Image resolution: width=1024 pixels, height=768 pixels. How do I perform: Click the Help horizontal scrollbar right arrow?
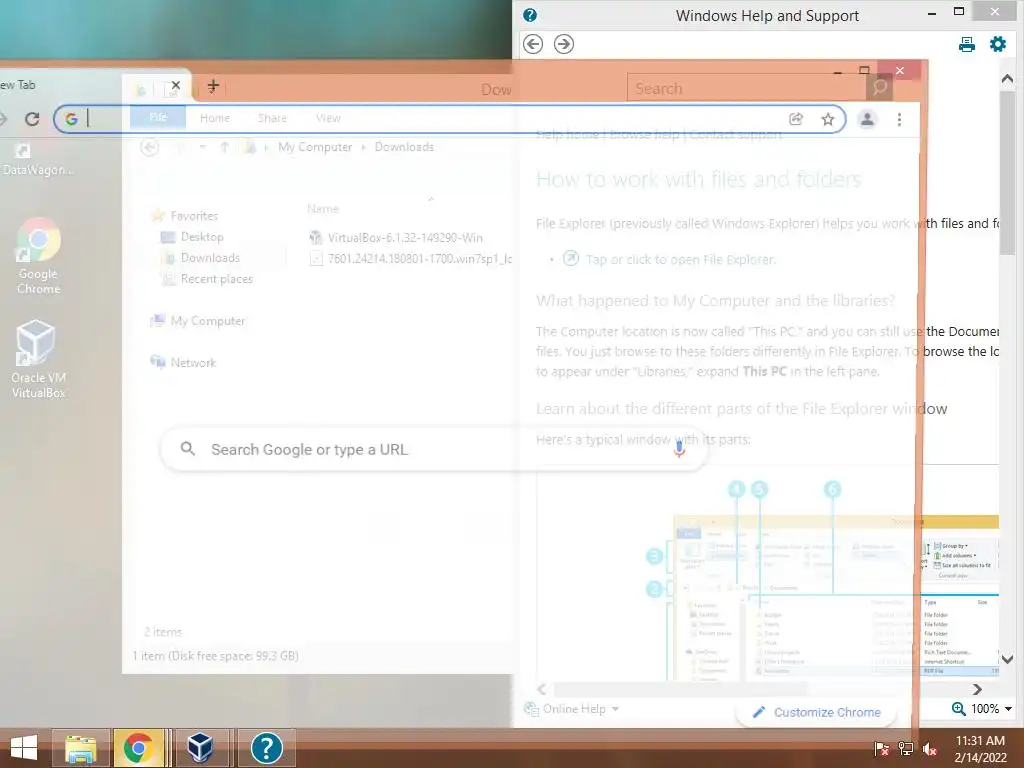(977, 689)
